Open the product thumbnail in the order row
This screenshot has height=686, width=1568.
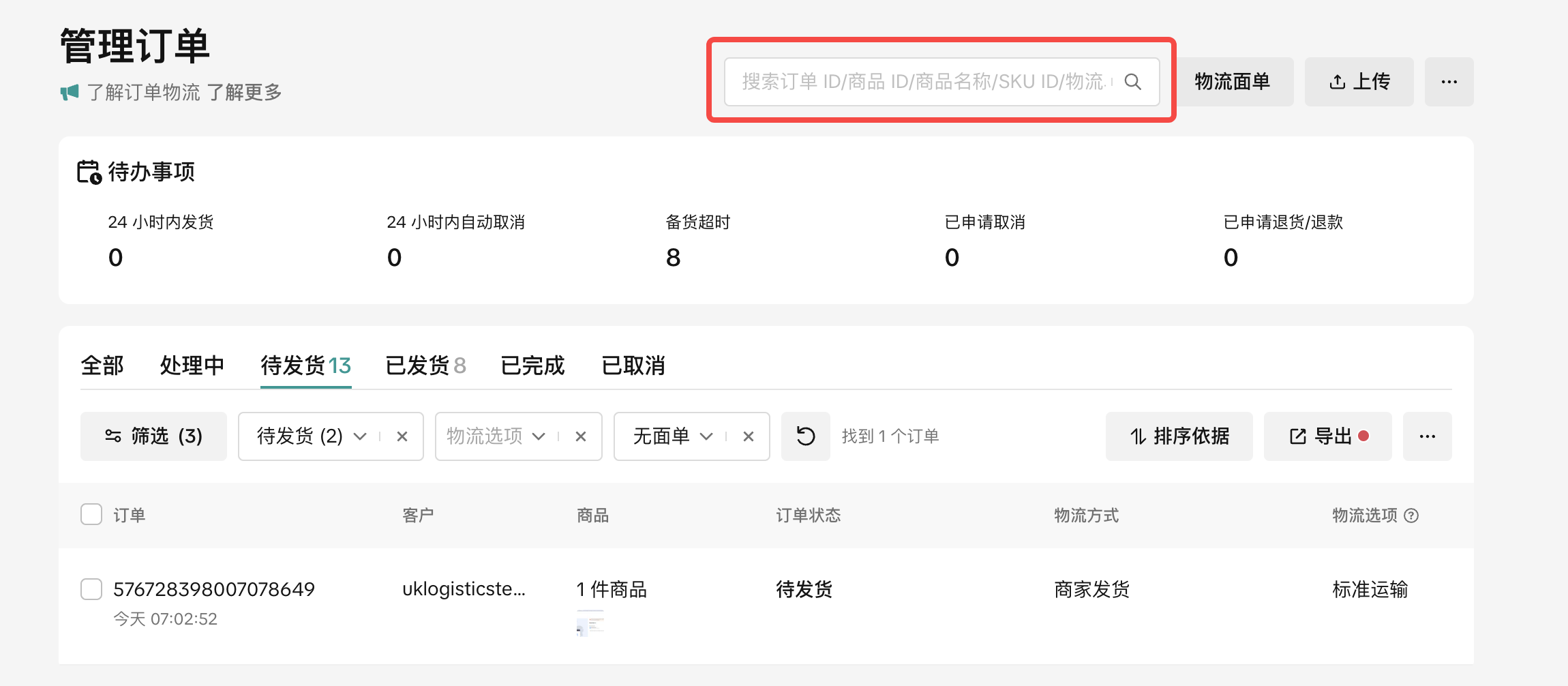590,623
